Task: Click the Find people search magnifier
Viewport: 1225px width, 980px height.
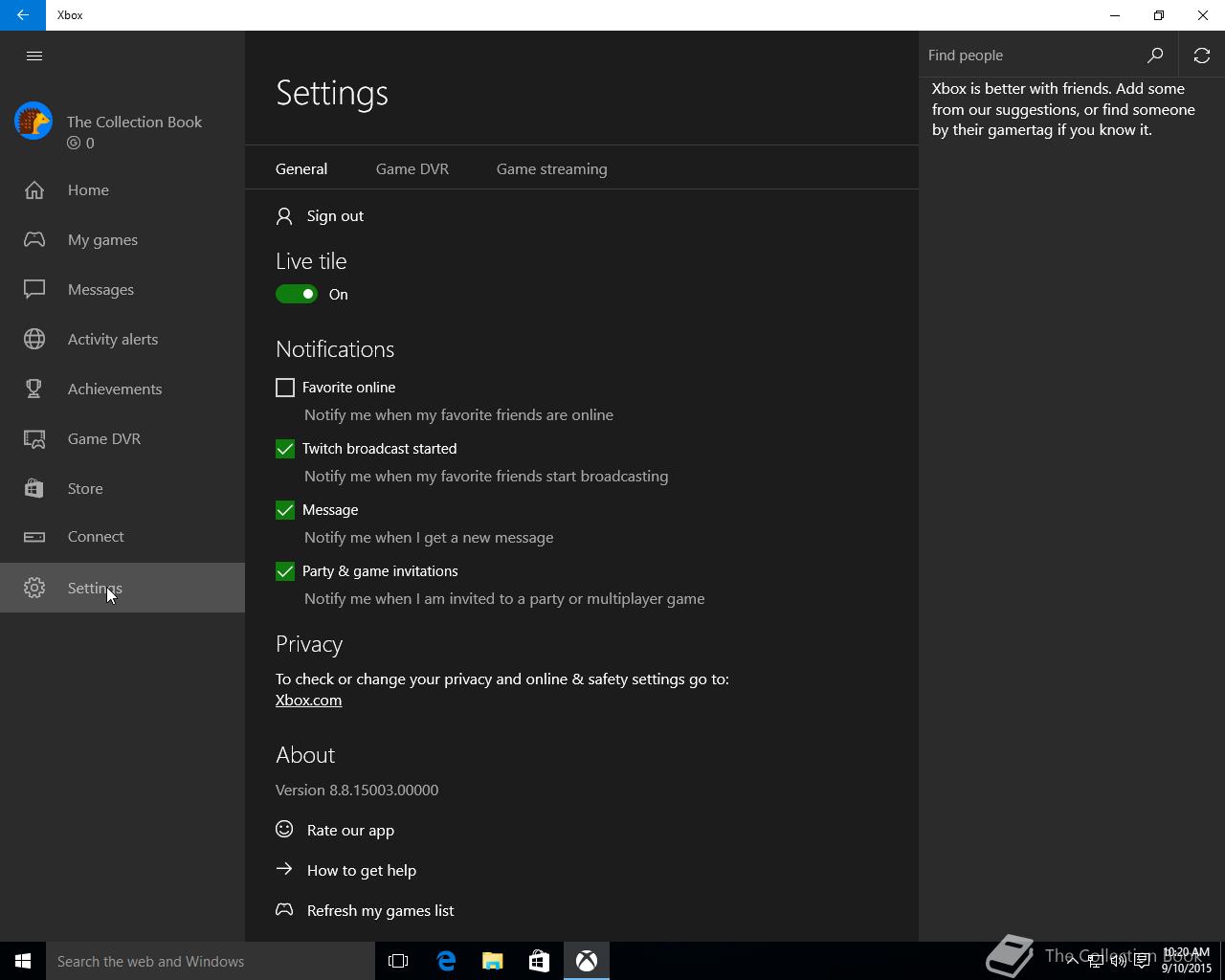Action: [x=1155, y=56]
